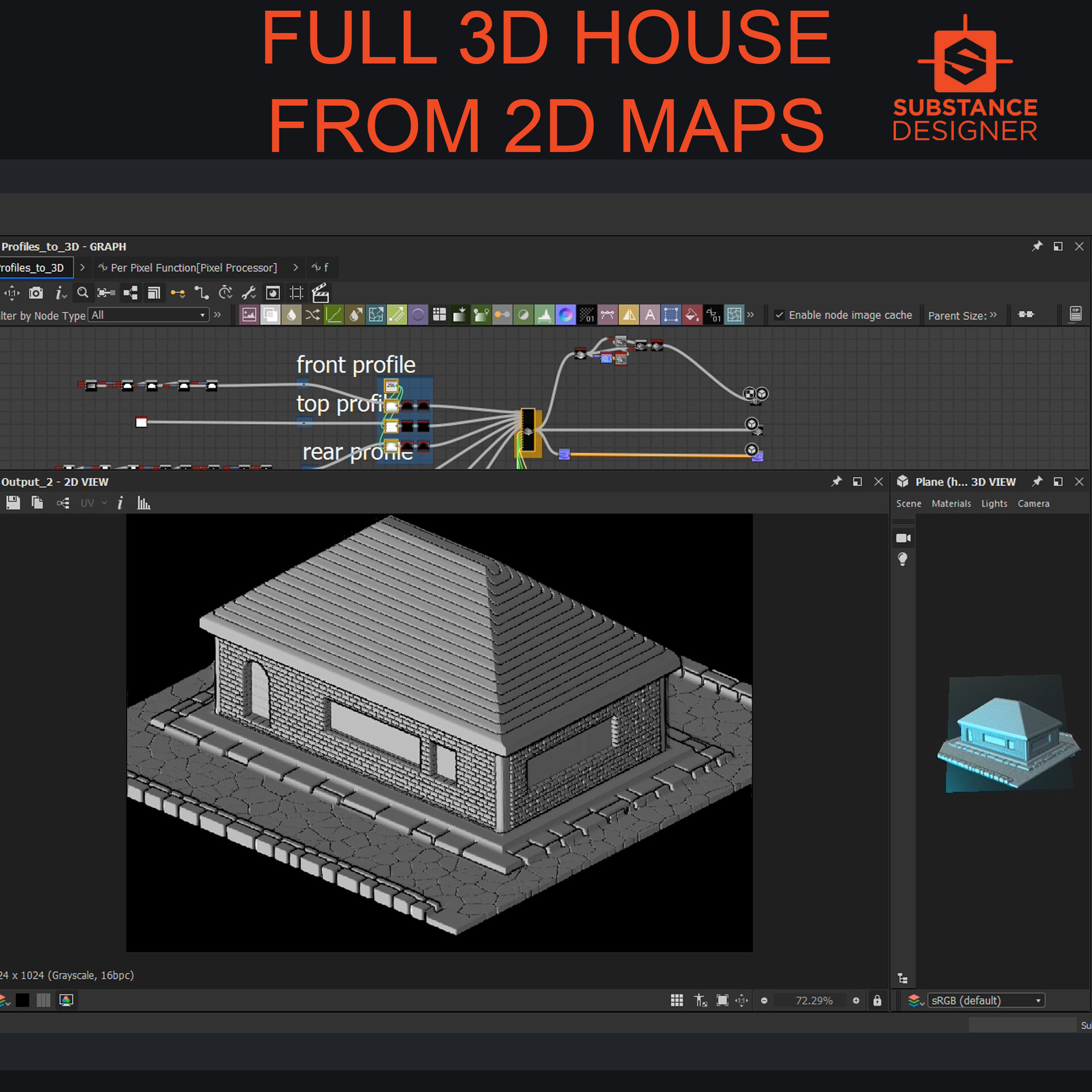Enable node image cache checkbox
Screen dimensions: 1092x1092
tap(780, 315)
